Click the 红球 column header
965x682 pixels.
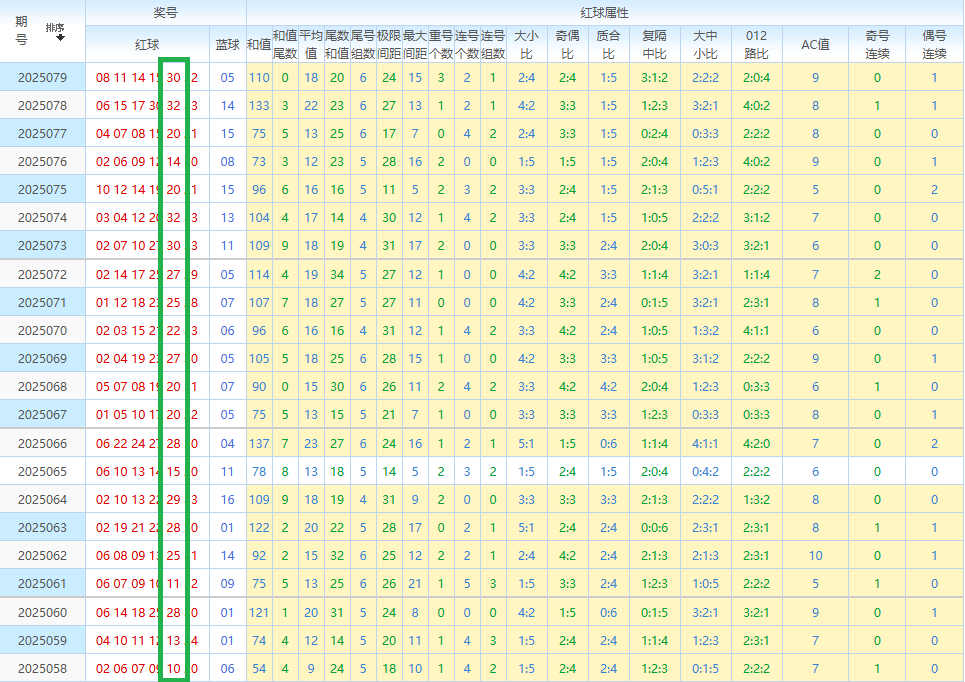point(147,44)
